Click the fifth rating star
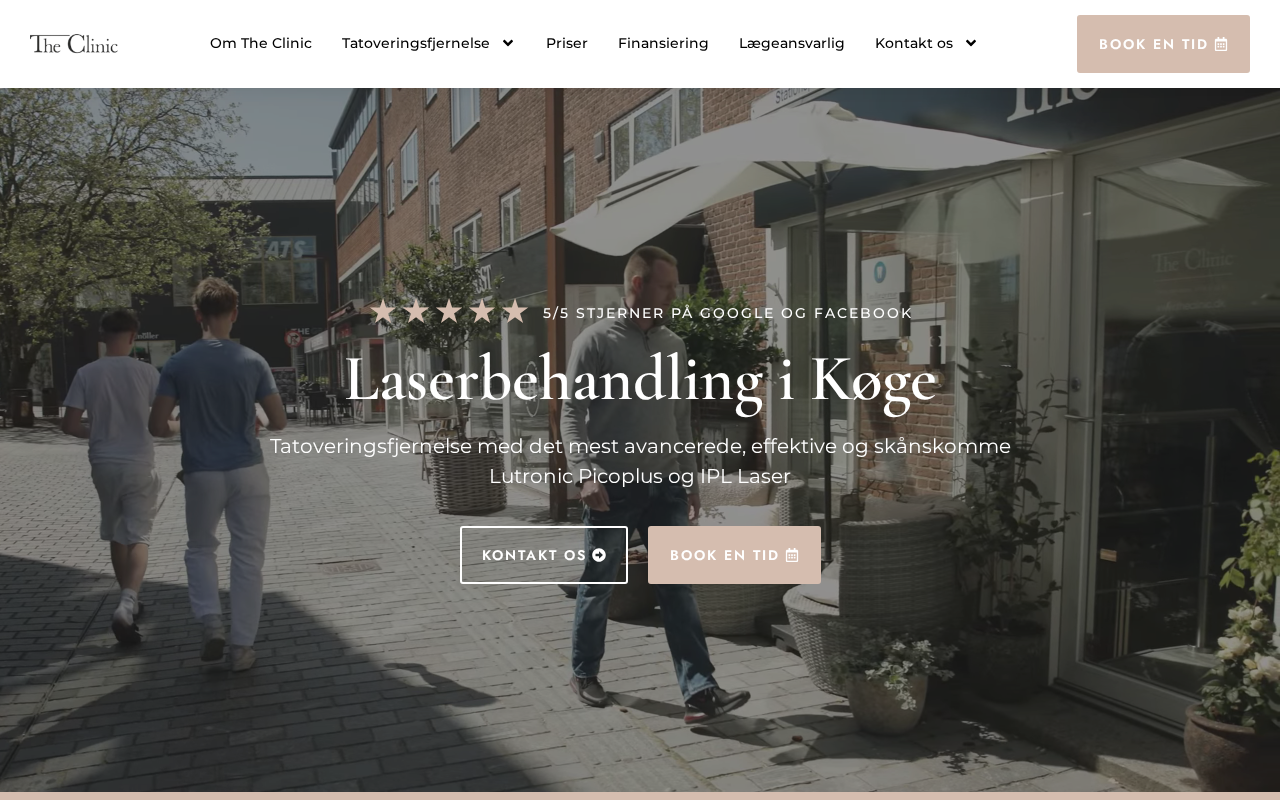 tap(515, 312)
